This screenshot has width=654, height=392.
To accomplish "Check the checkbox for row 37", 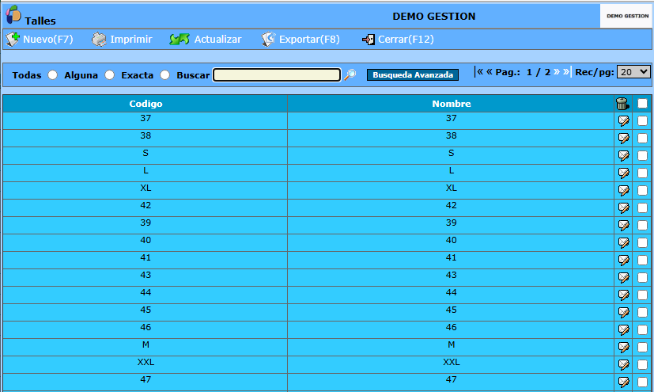I will 642,121.
